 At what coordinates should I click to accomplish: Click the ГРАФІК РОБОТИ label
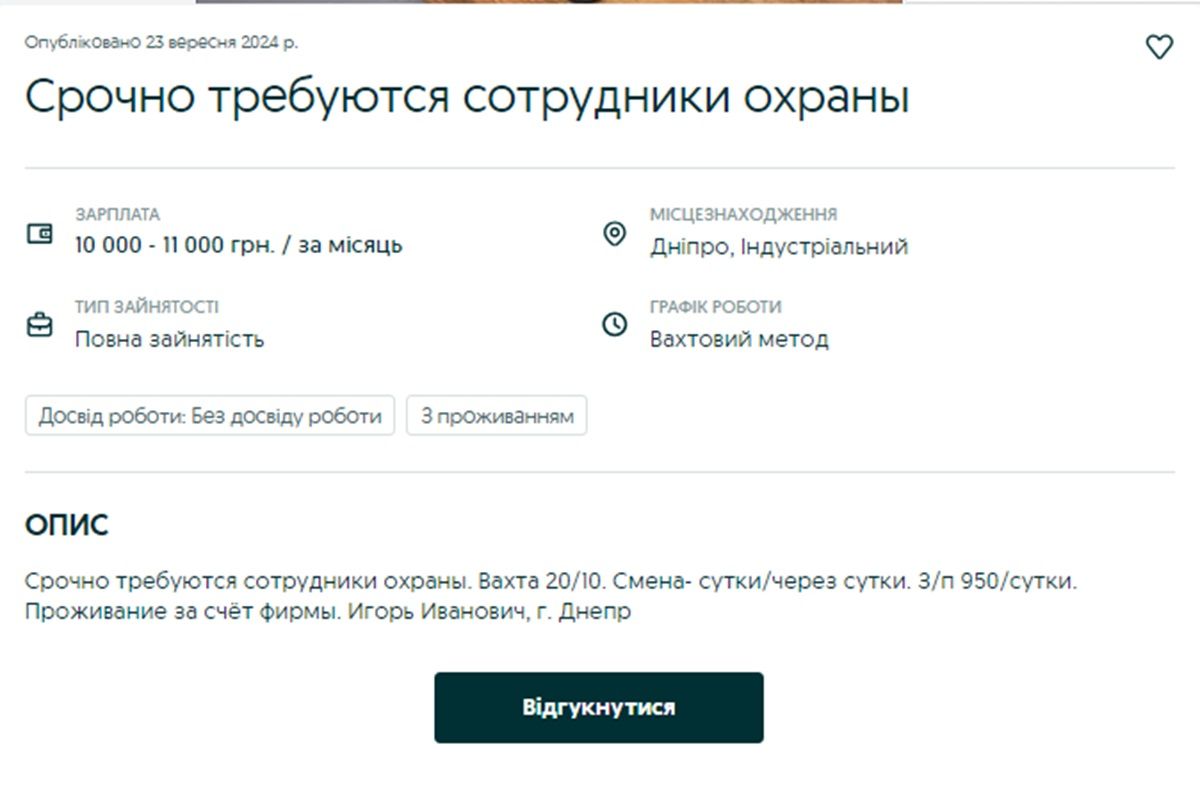click(x=715, y=307)
